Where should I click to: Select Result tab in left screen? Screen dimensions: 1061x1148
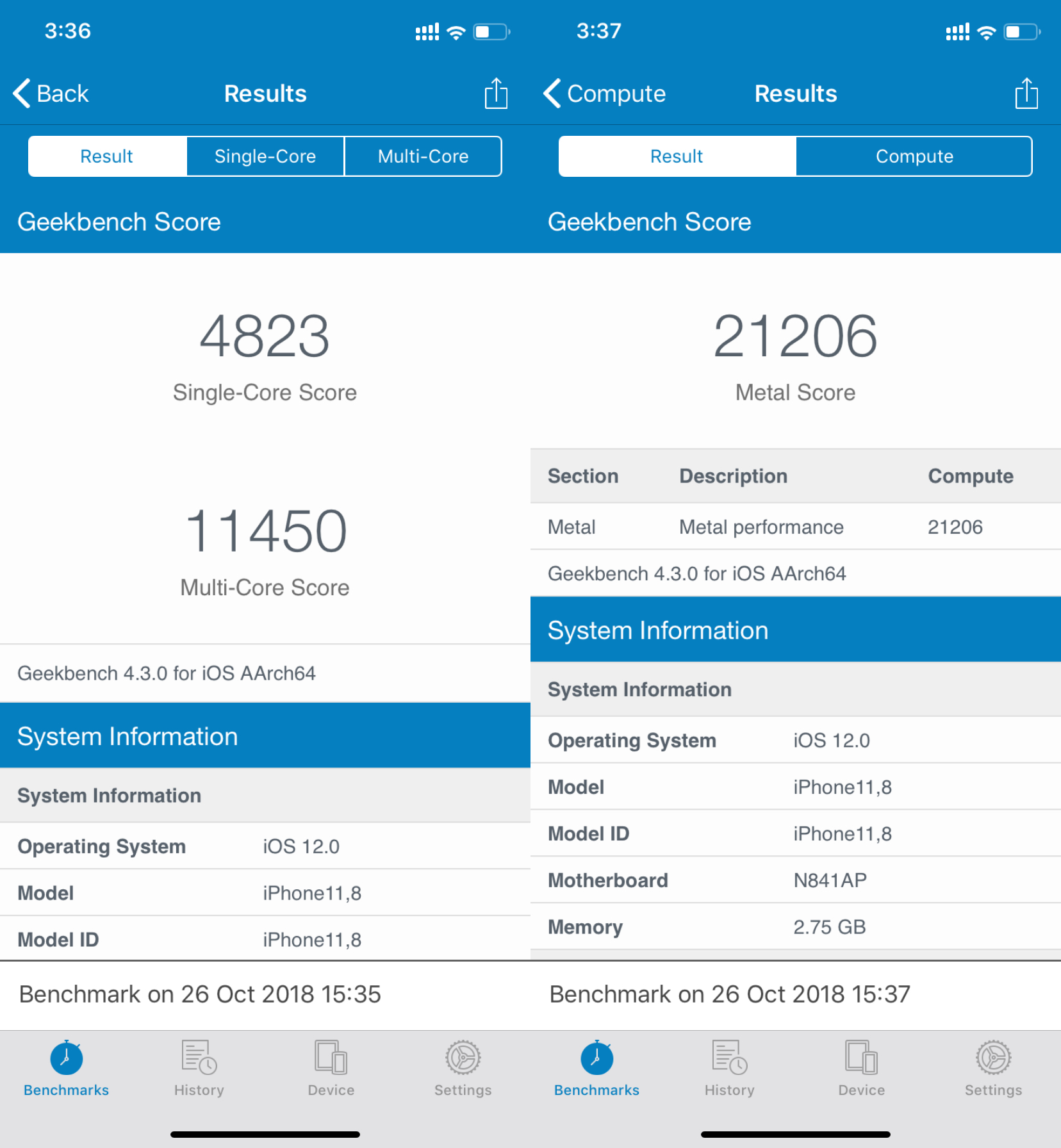(x=107, y=156)
